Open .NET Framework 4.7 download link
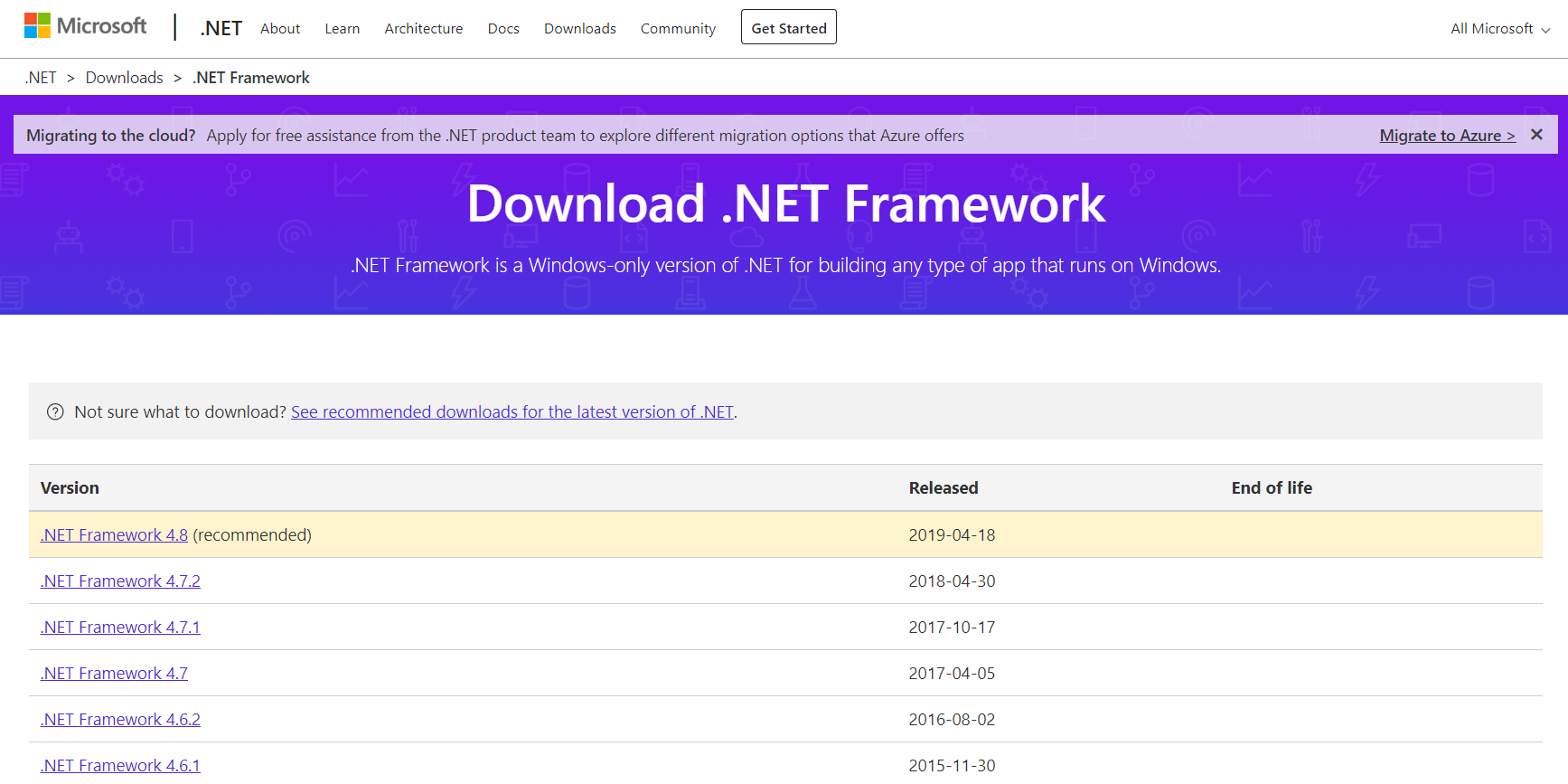This screenshot has width=1568, height=784. tap(114, 673)
